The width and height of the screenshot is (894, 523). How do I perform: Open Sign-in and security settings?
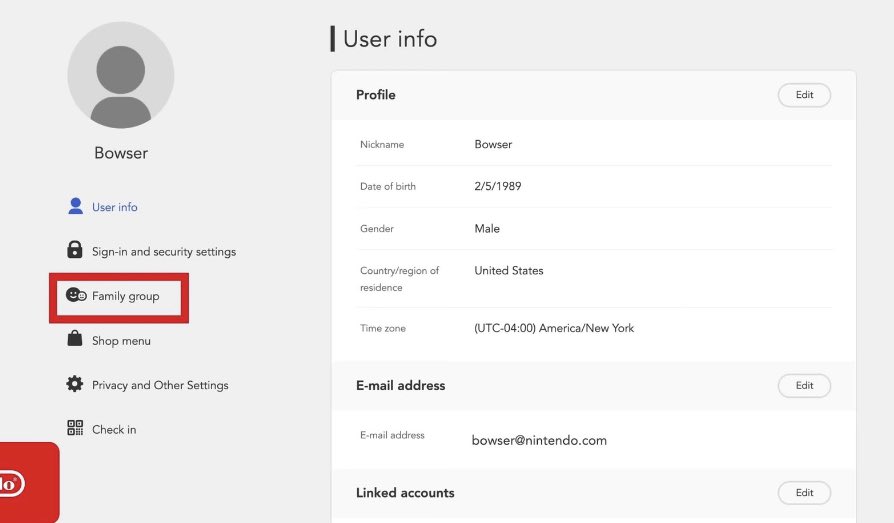(164, 252)
